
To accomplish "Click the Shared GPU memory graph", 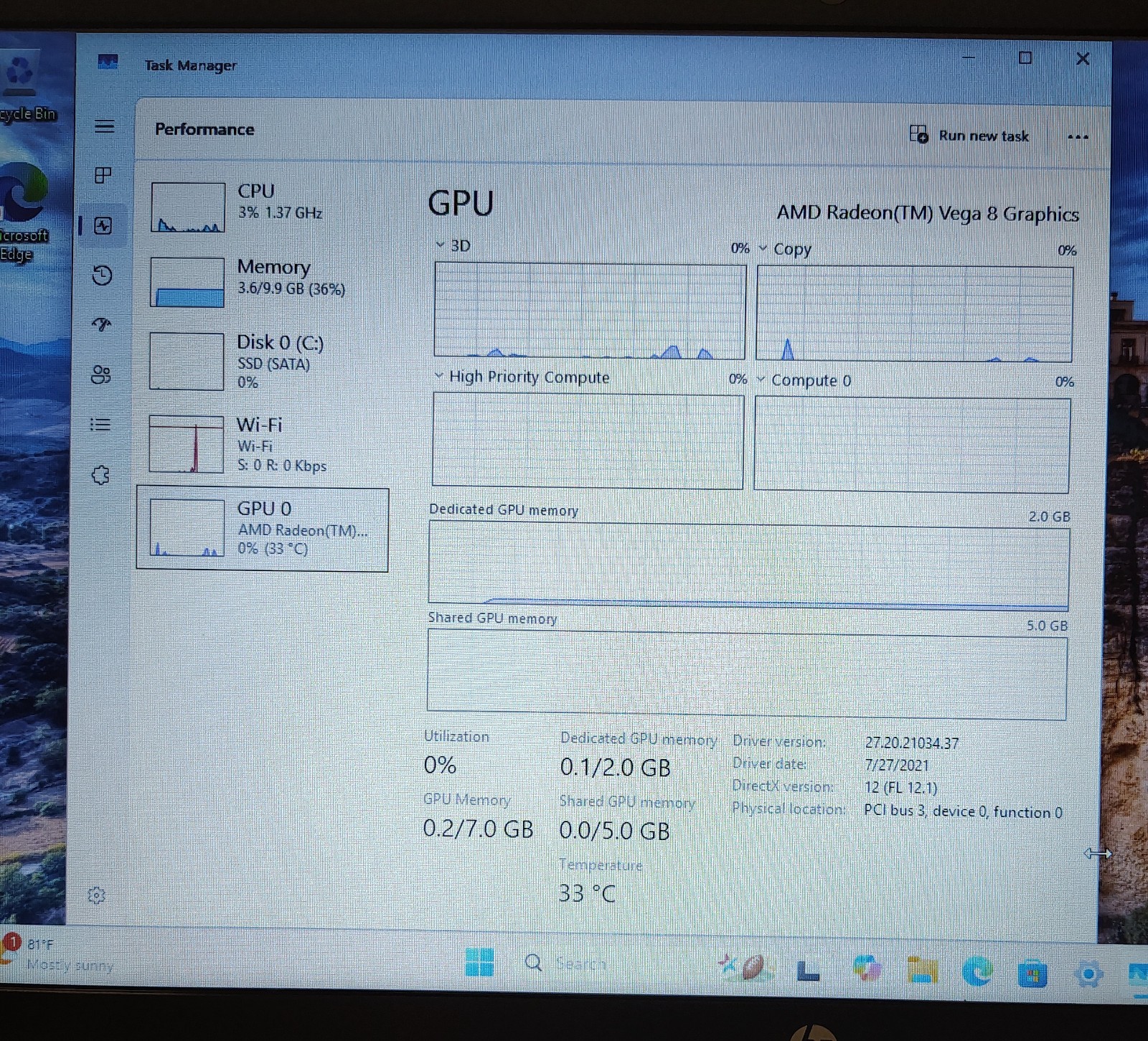I will pyautogui.click(x=747, y=674).
